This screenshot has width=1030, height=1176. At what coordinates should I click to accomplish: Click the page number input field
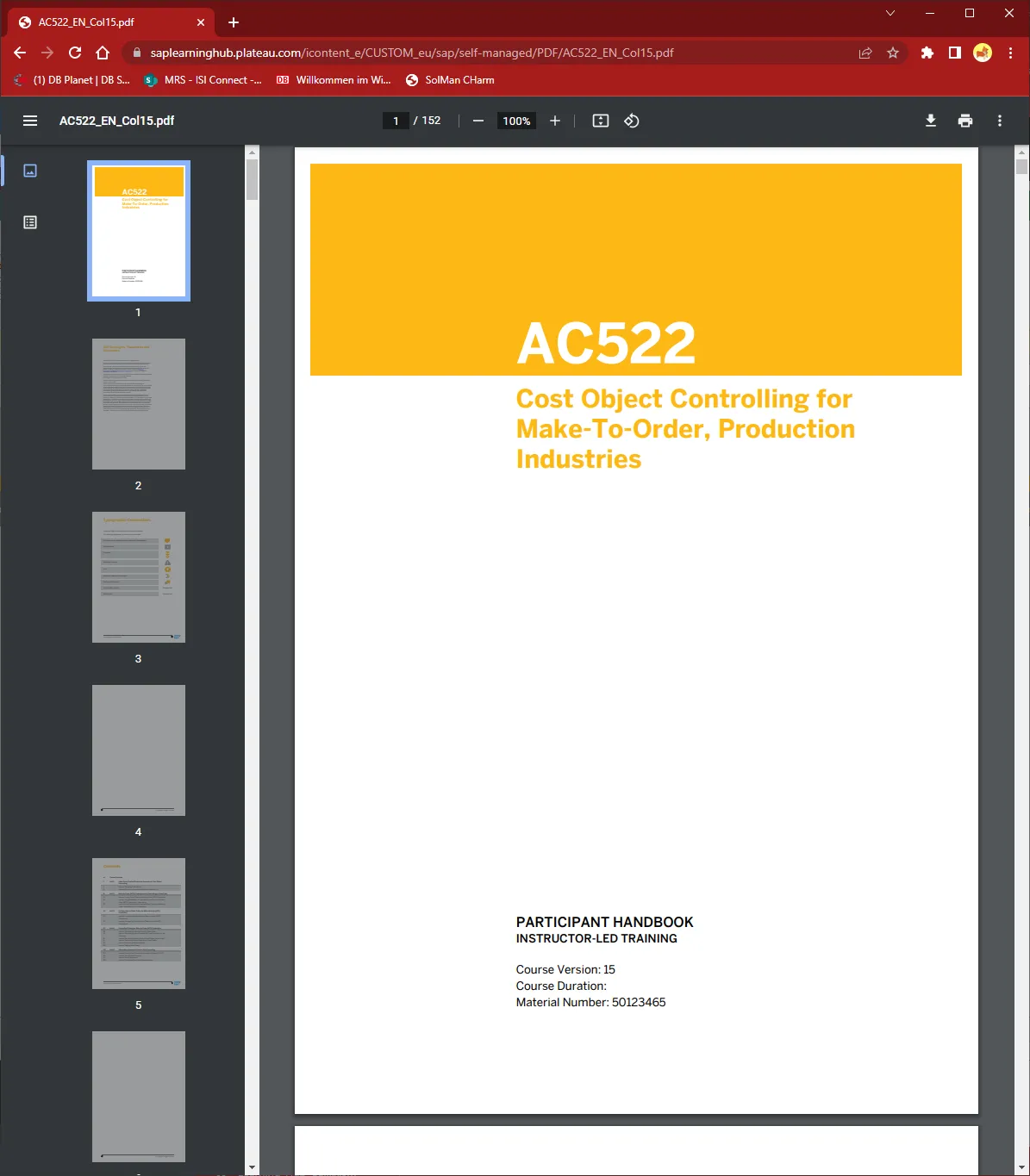[x=396, y=121]
